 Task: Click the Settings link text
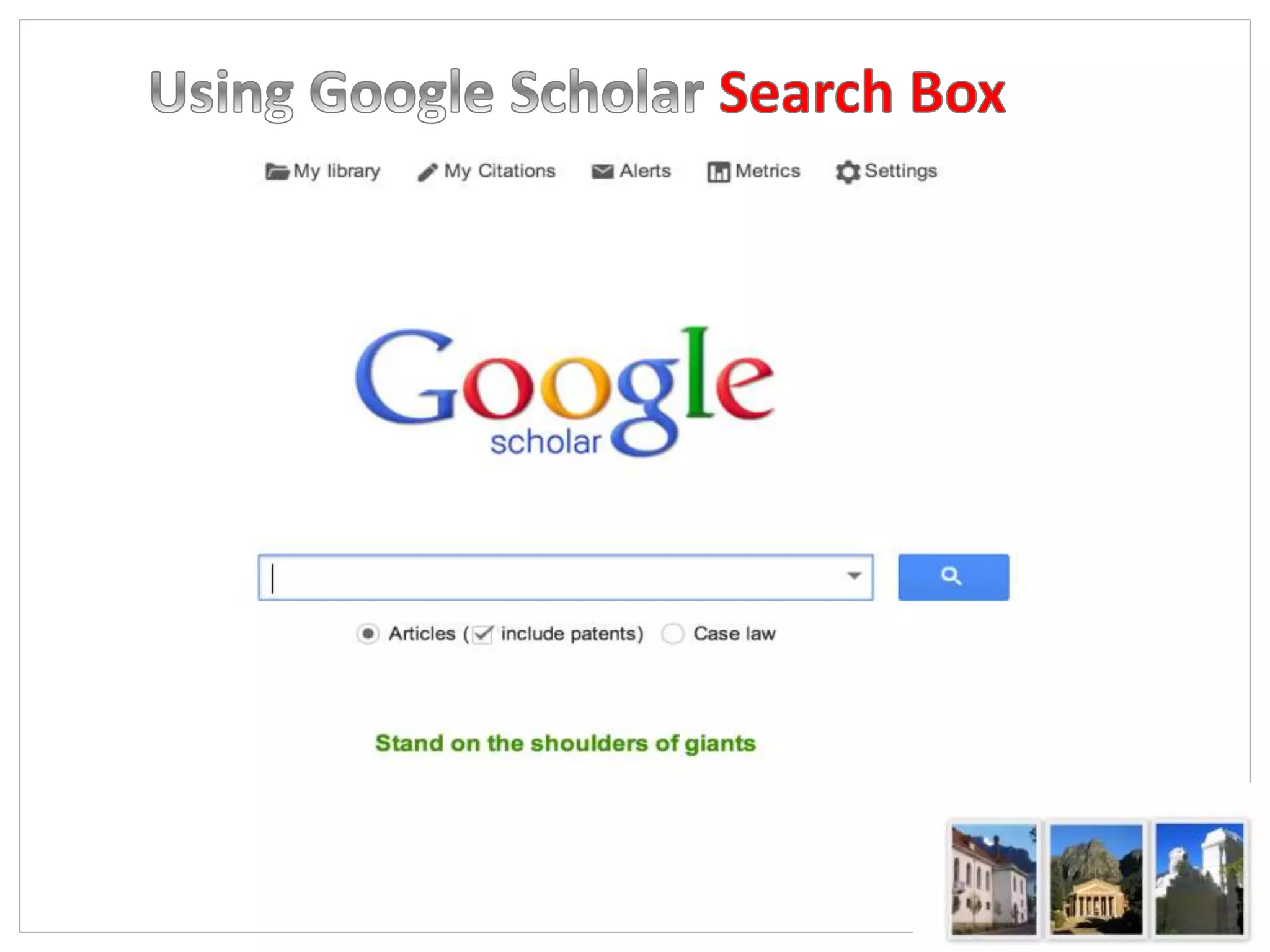coord(900,171)
